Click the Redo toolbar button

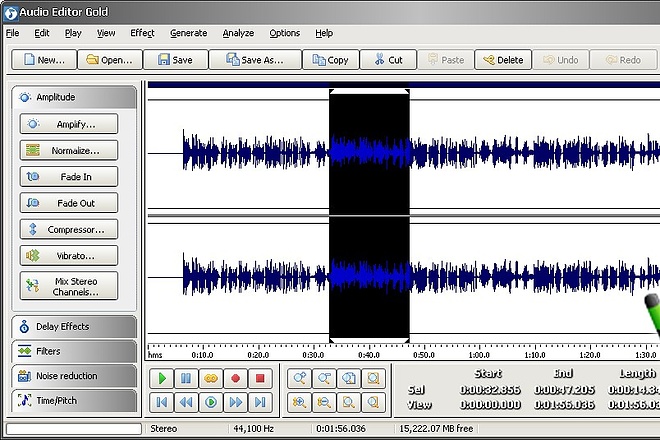tap(623, 59)
